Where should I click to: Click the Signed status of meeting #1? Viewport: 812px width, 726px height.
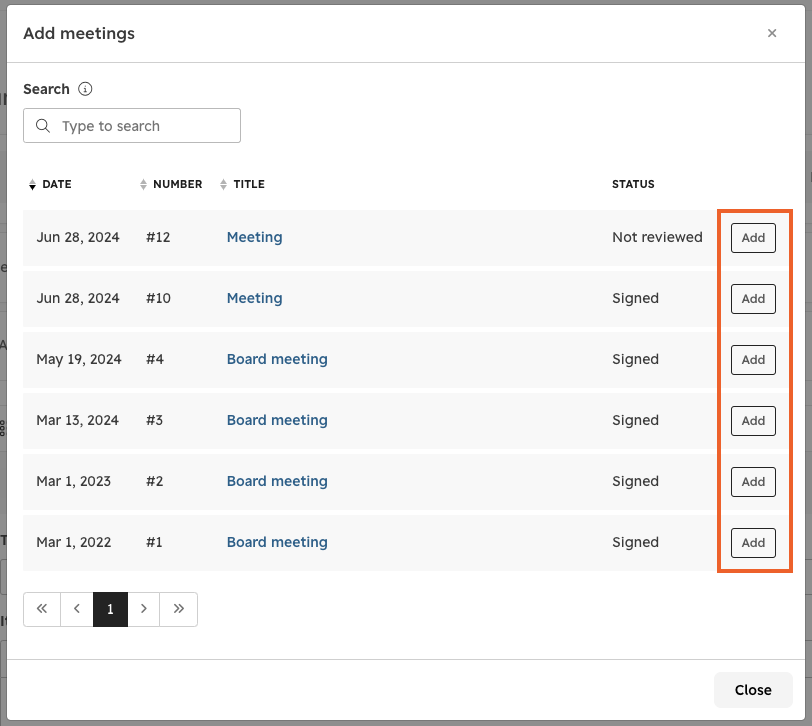click(x=635, y=542)
